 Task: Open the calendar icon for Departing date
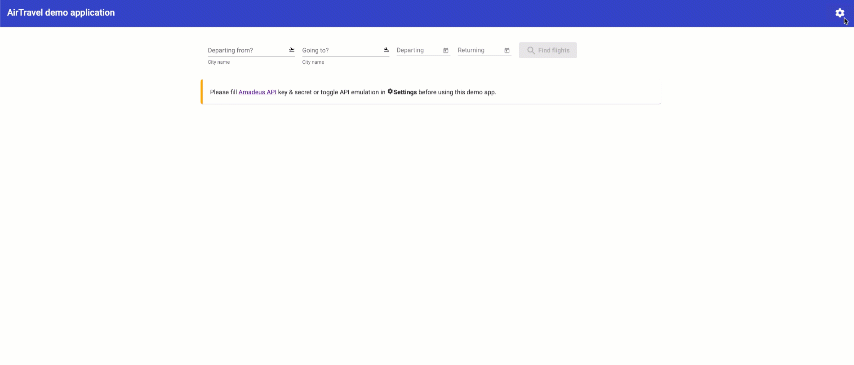click(x=446, y=50)
